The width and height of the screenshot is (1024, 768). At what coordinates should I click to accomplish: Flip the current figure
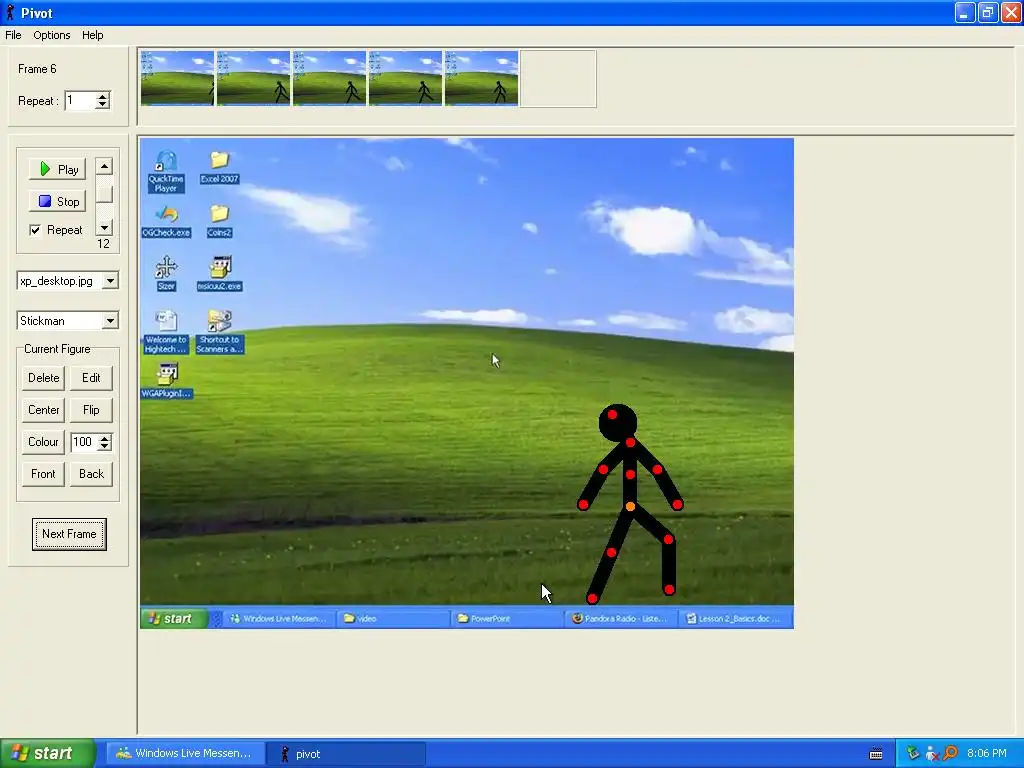coord(91,409)
